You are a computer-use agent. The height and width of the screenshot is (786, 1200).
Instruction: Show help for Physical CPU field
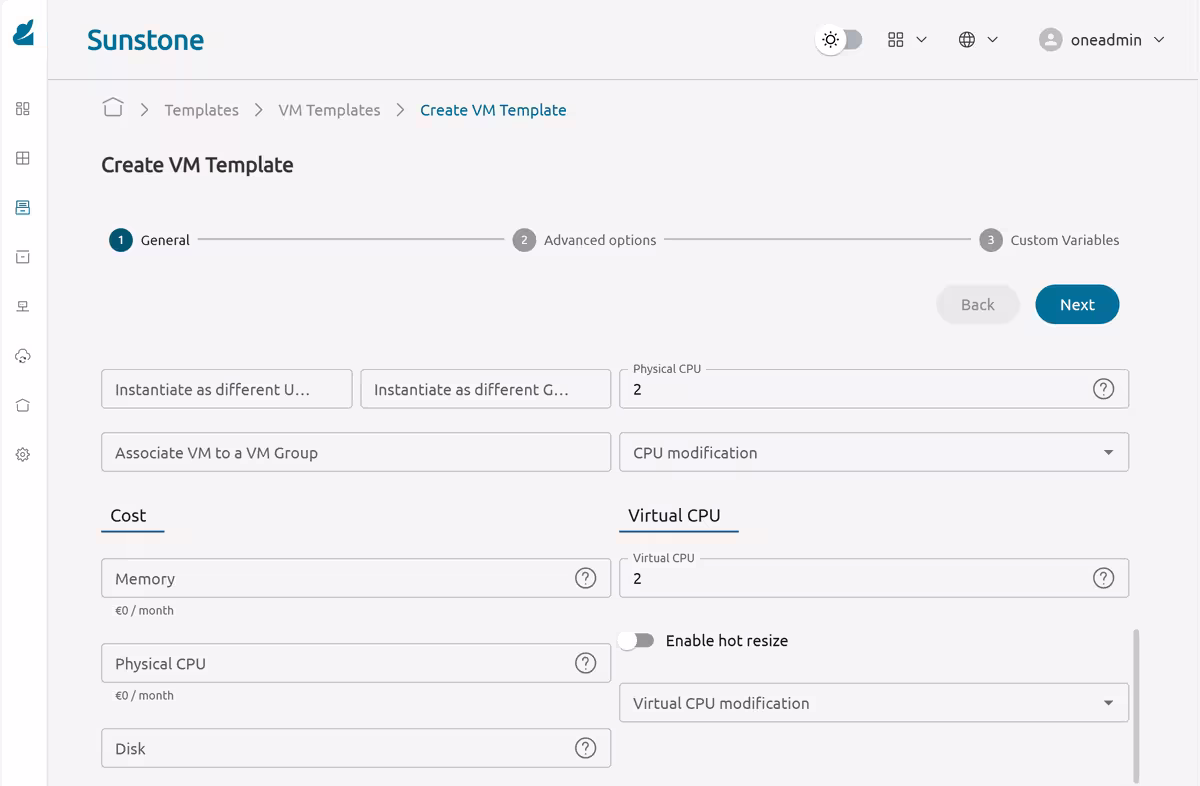pyautogui.click(x=1103, y=389)
